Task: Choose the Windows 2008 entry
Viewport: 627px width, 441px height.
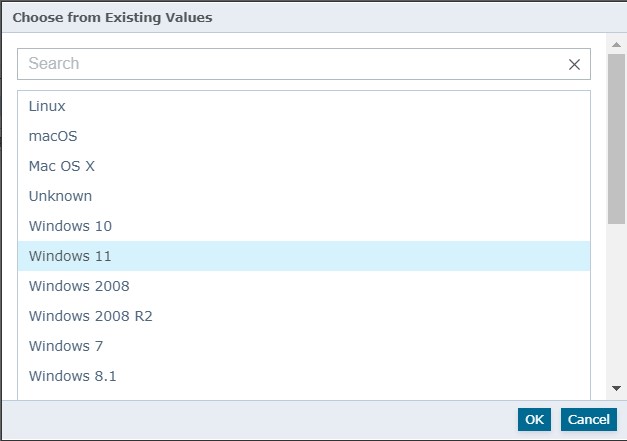Action: [x=304, y=286]
